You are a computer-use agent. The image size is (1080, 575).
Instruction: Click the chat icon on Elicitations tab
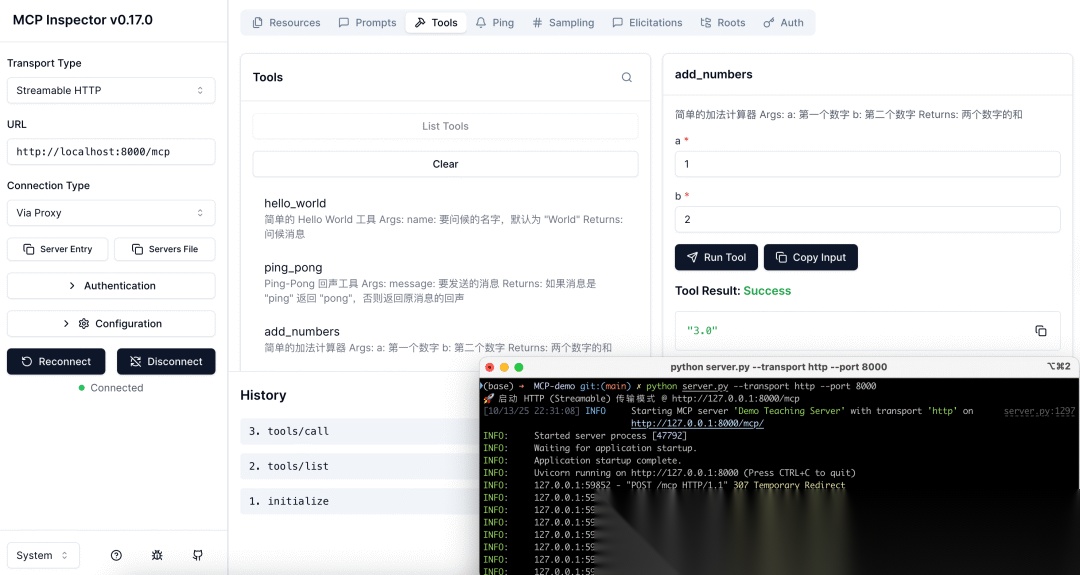click(x=617, y=23)
